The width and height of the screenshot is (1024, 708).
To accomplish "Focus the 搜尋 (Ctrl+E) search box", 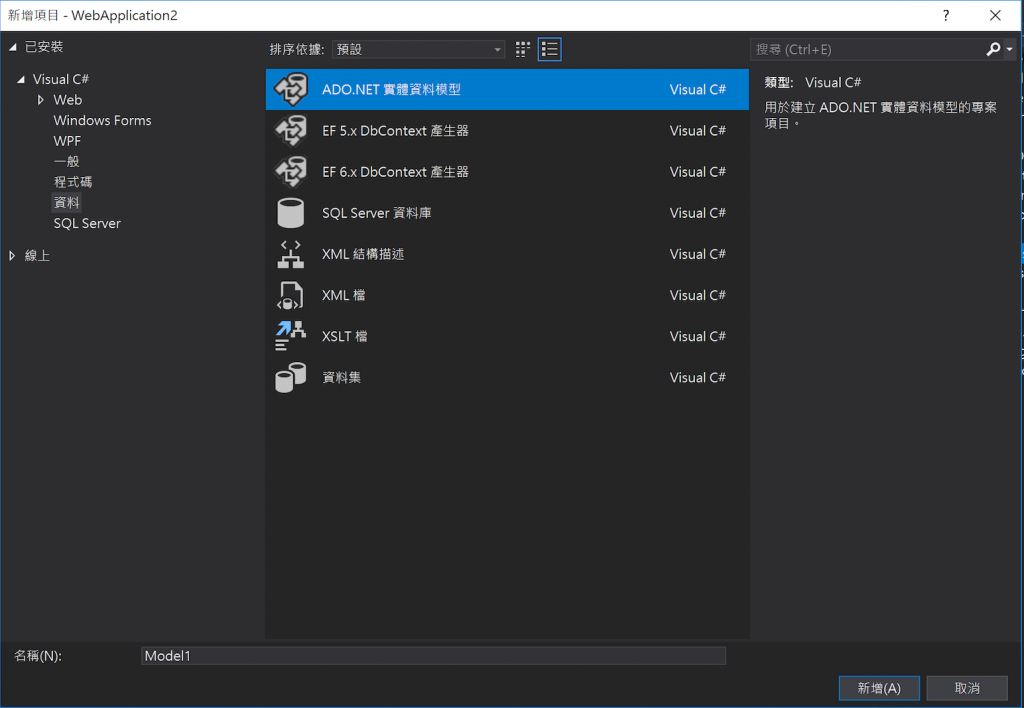I will tap(867, 50).
